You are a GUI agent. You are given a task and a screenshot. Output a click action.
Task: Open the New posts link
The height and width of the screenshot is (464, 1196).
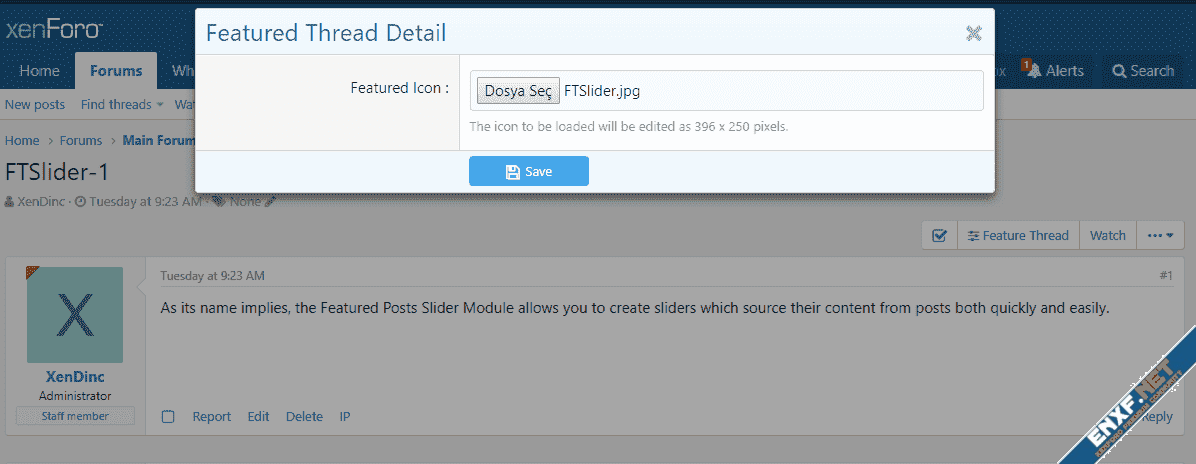point(35,105)
